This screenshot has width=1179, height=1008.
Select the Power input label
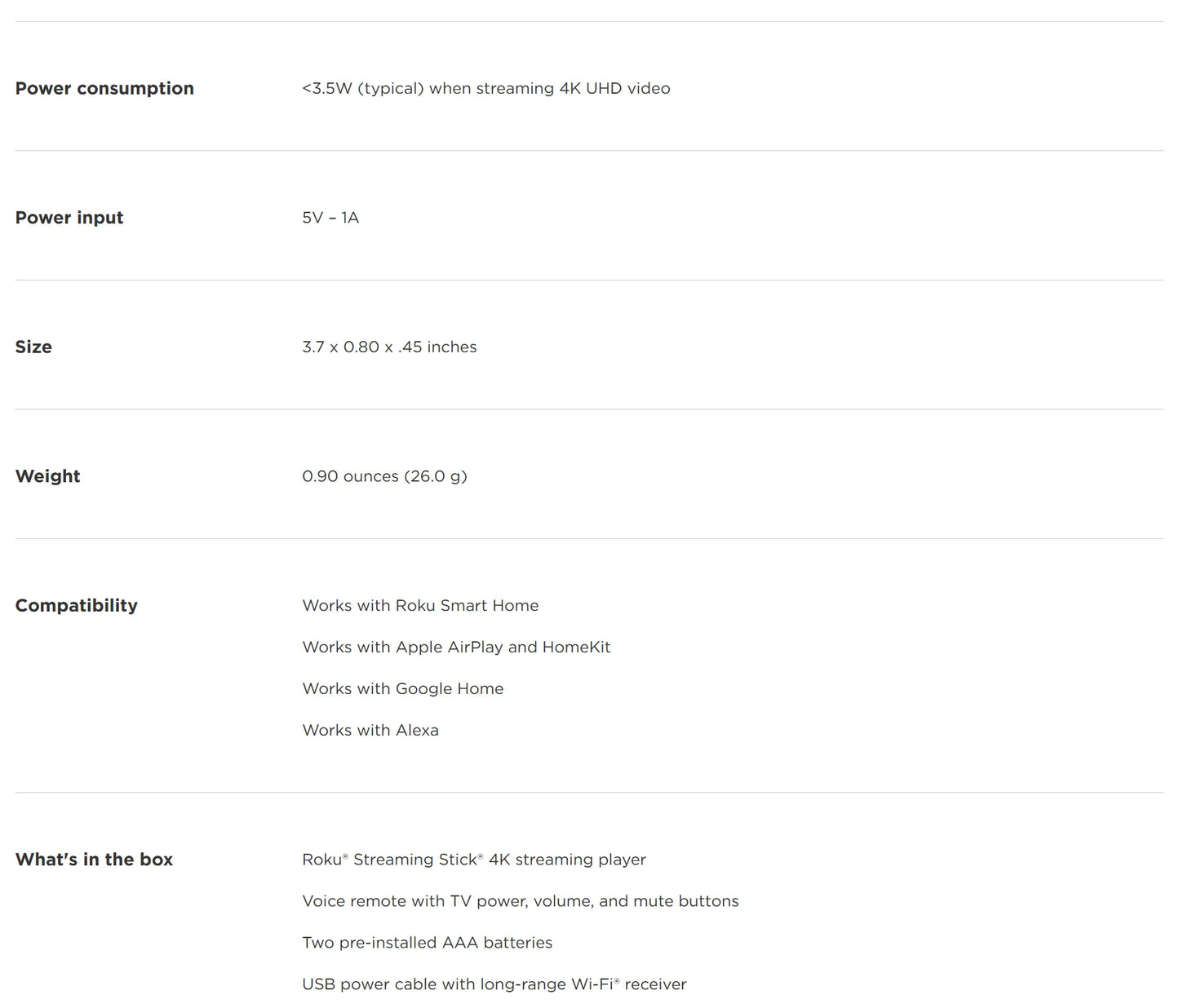(69, 218)
